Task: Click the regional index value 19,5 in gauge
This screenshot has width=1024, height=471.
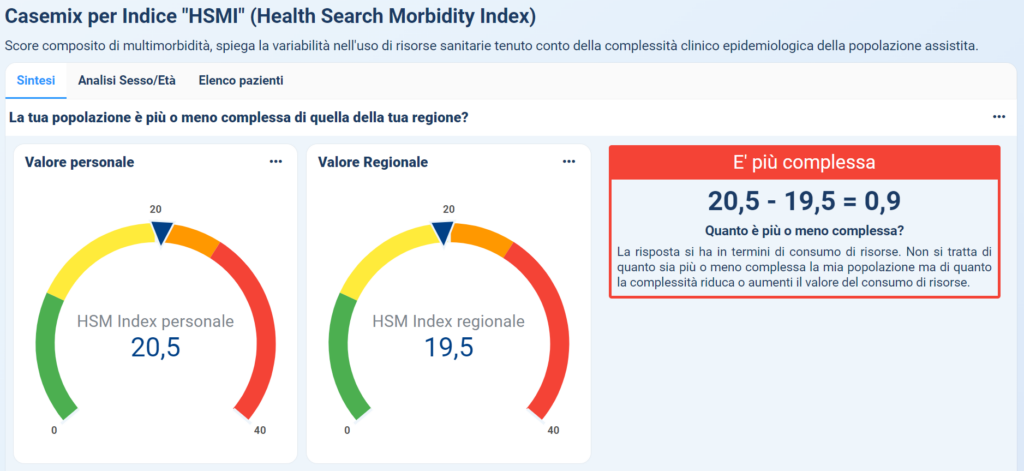Action: (448, 347)
